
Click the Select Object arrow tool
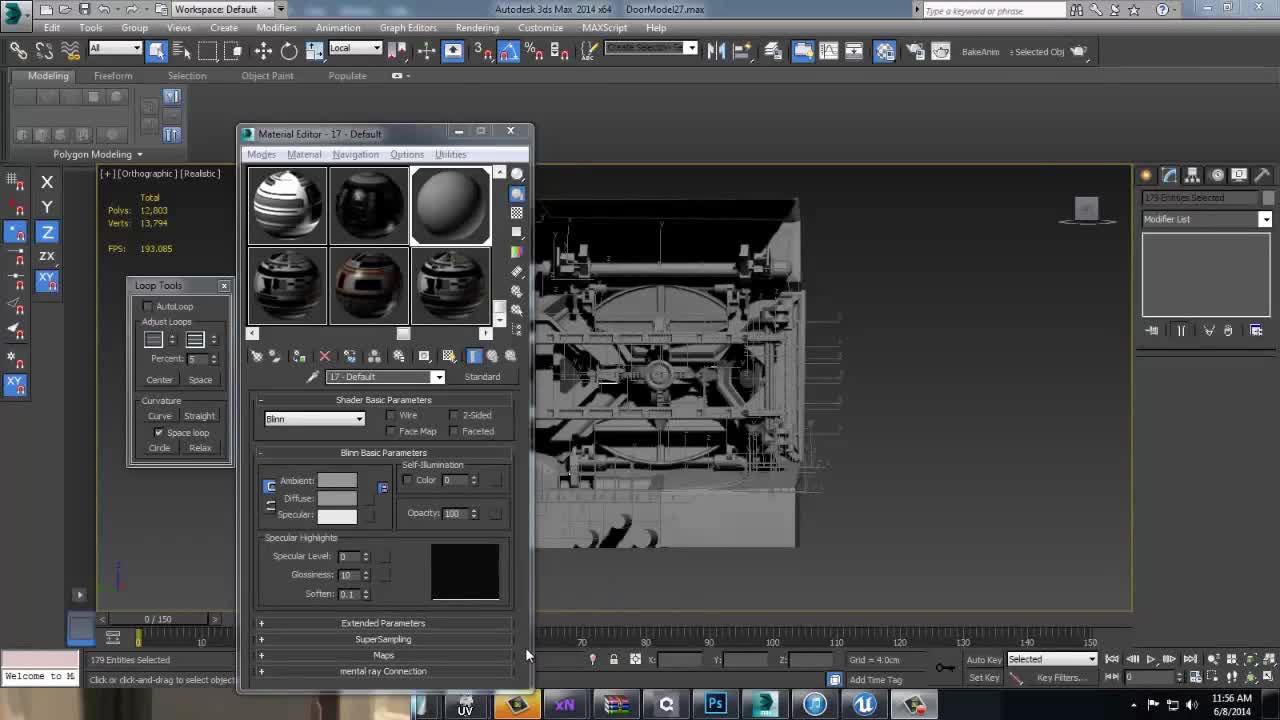click(x=158, y=51)
